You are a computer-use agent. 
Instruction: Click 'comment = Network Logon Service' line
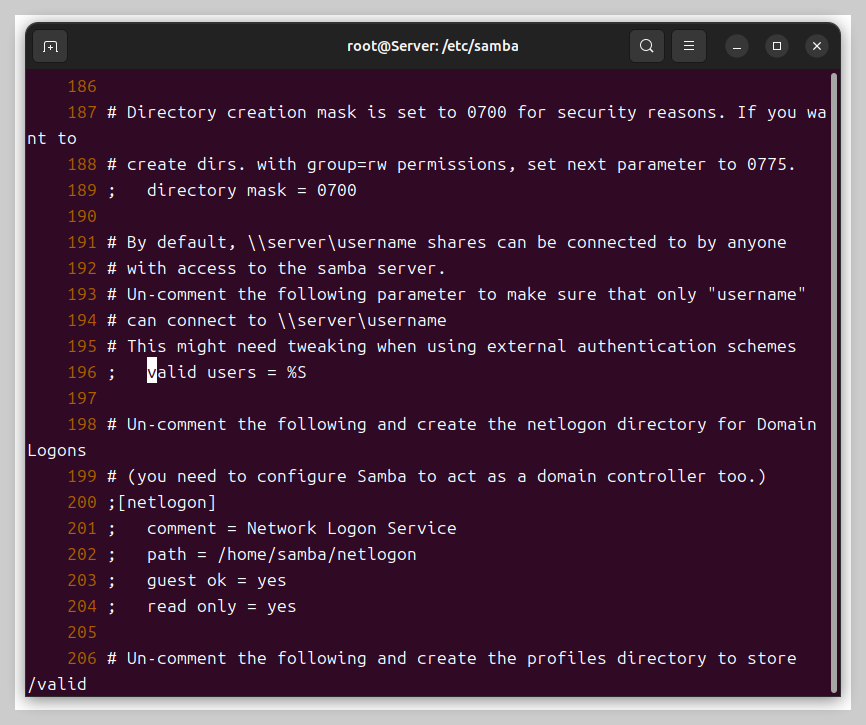pyautogui.click(x=302, y=528)
